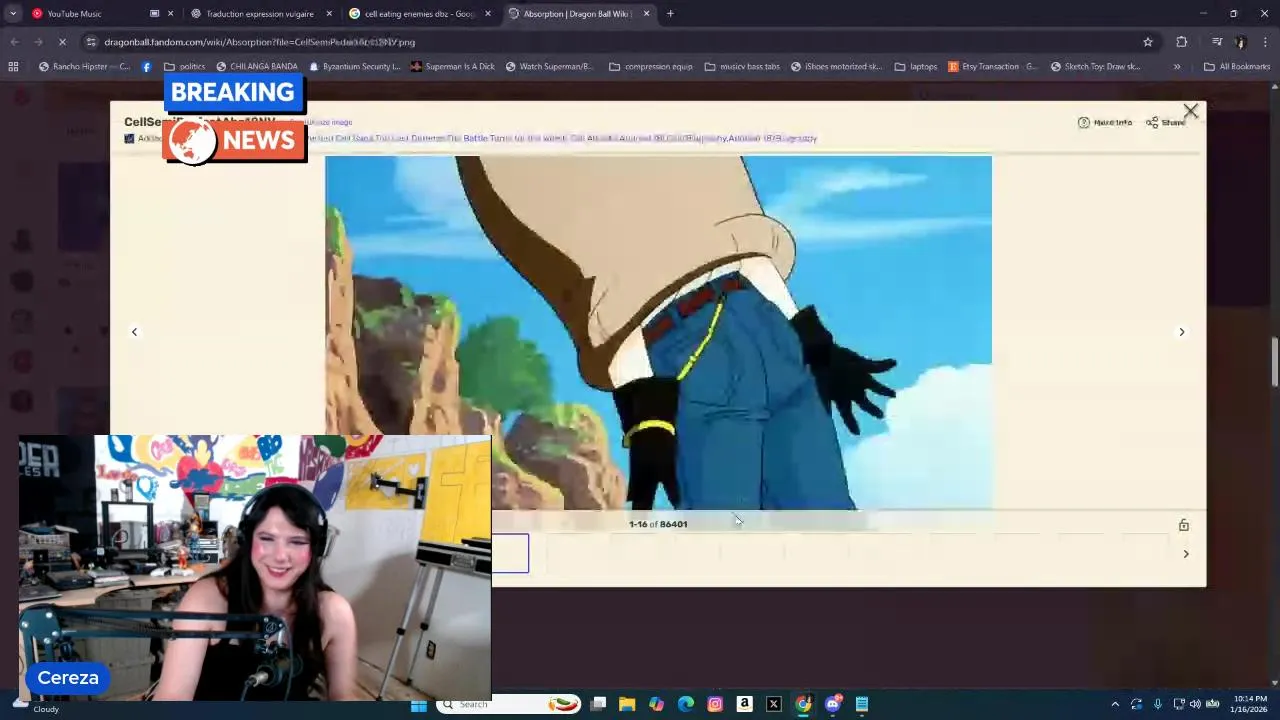Open the bookmarks bar apps grid
The width and height of the screenshot is (1280, 720).
click(13, 67)
